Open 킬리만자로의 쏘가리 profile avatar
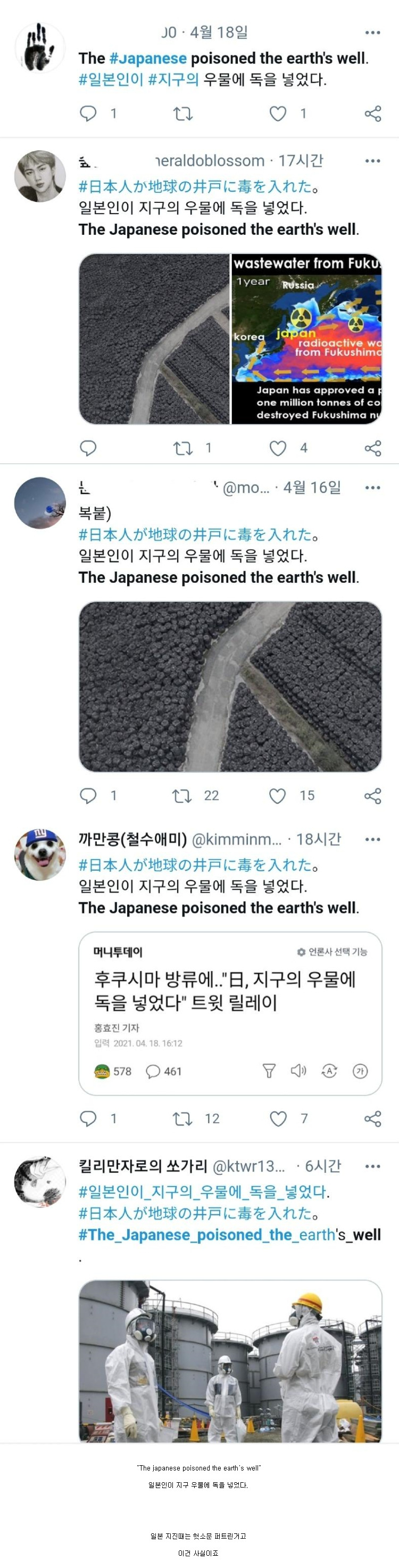 (40, 1182)
